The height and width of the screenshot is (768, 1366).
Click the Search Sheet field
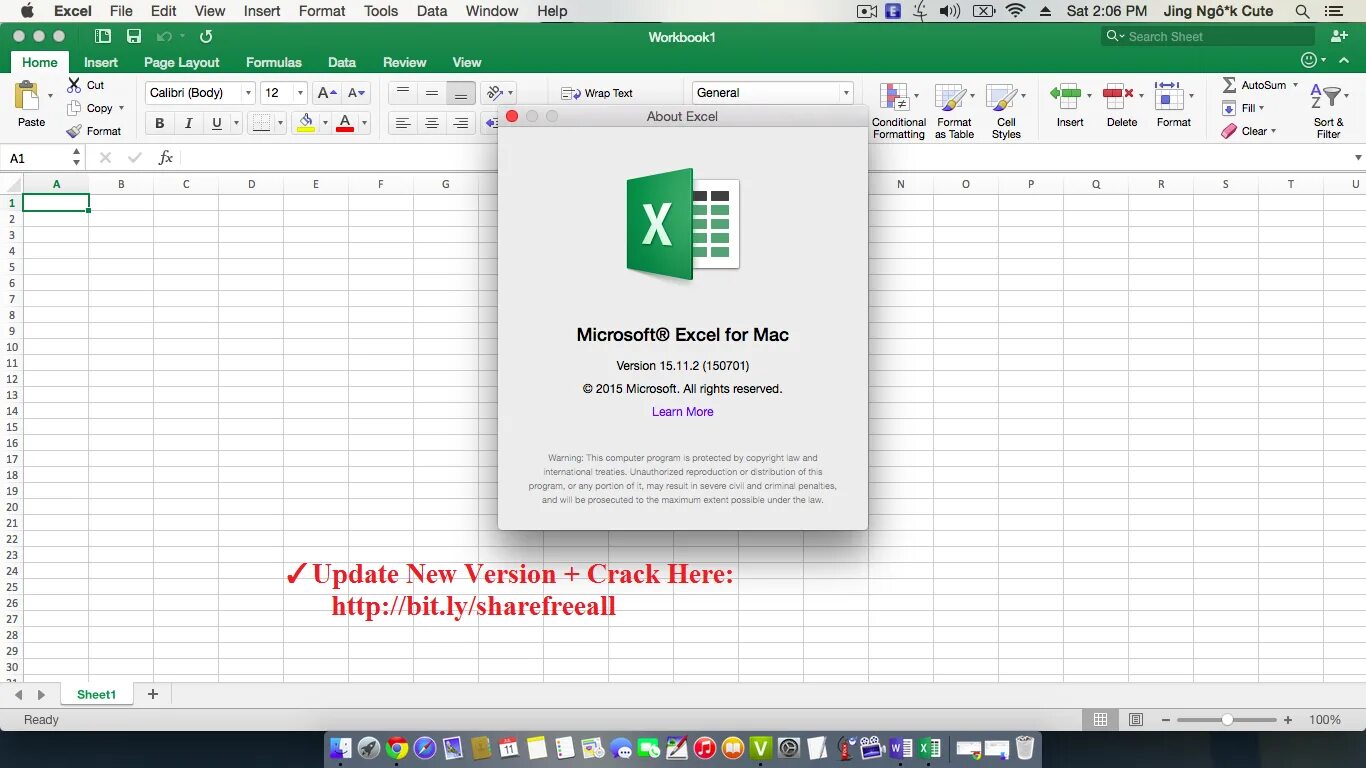tap(1209, 36)
